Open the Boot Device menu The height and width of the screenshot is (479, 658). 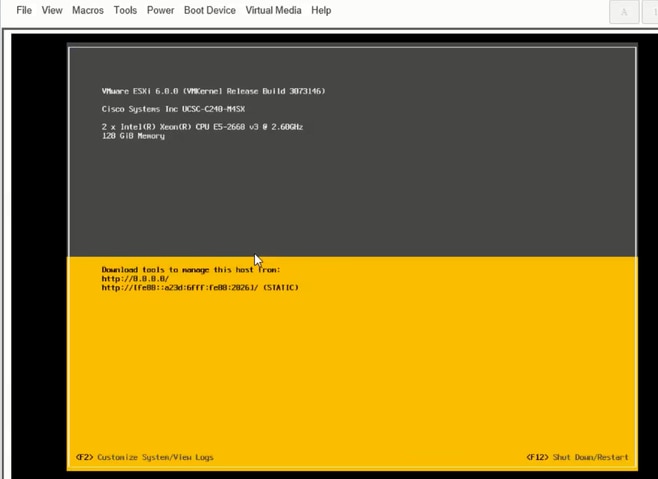coord(209,10)
